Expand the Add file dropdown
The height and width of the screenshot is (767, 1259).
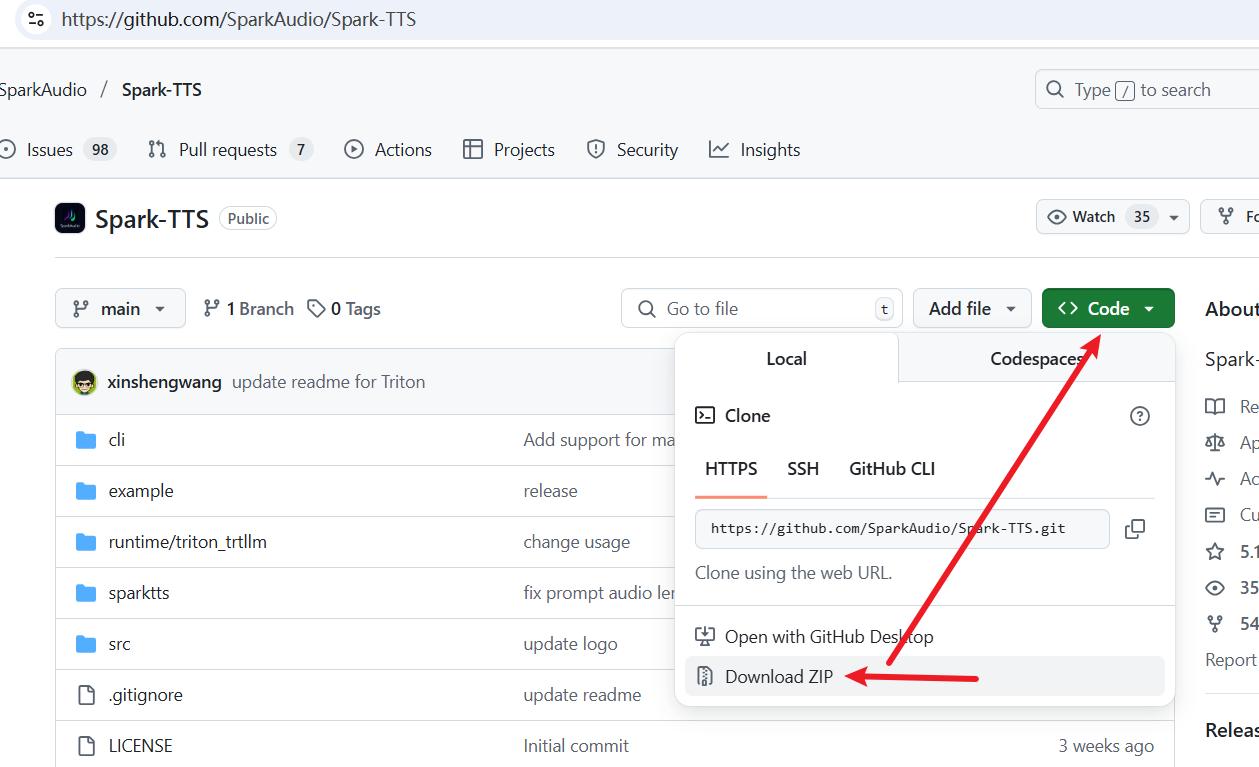pos(972,308)
